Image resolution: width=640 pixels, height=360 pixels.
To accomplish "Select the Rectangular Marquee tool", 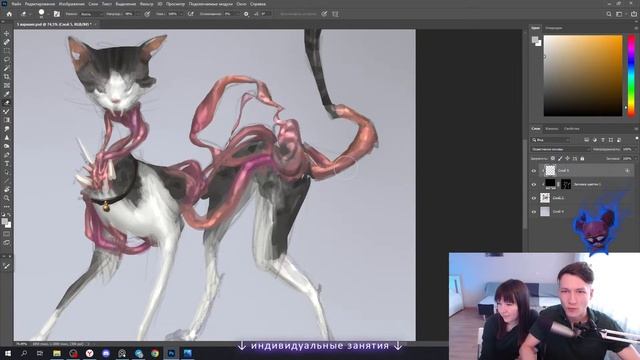I will pyautogui.click(x=7, y=51).
